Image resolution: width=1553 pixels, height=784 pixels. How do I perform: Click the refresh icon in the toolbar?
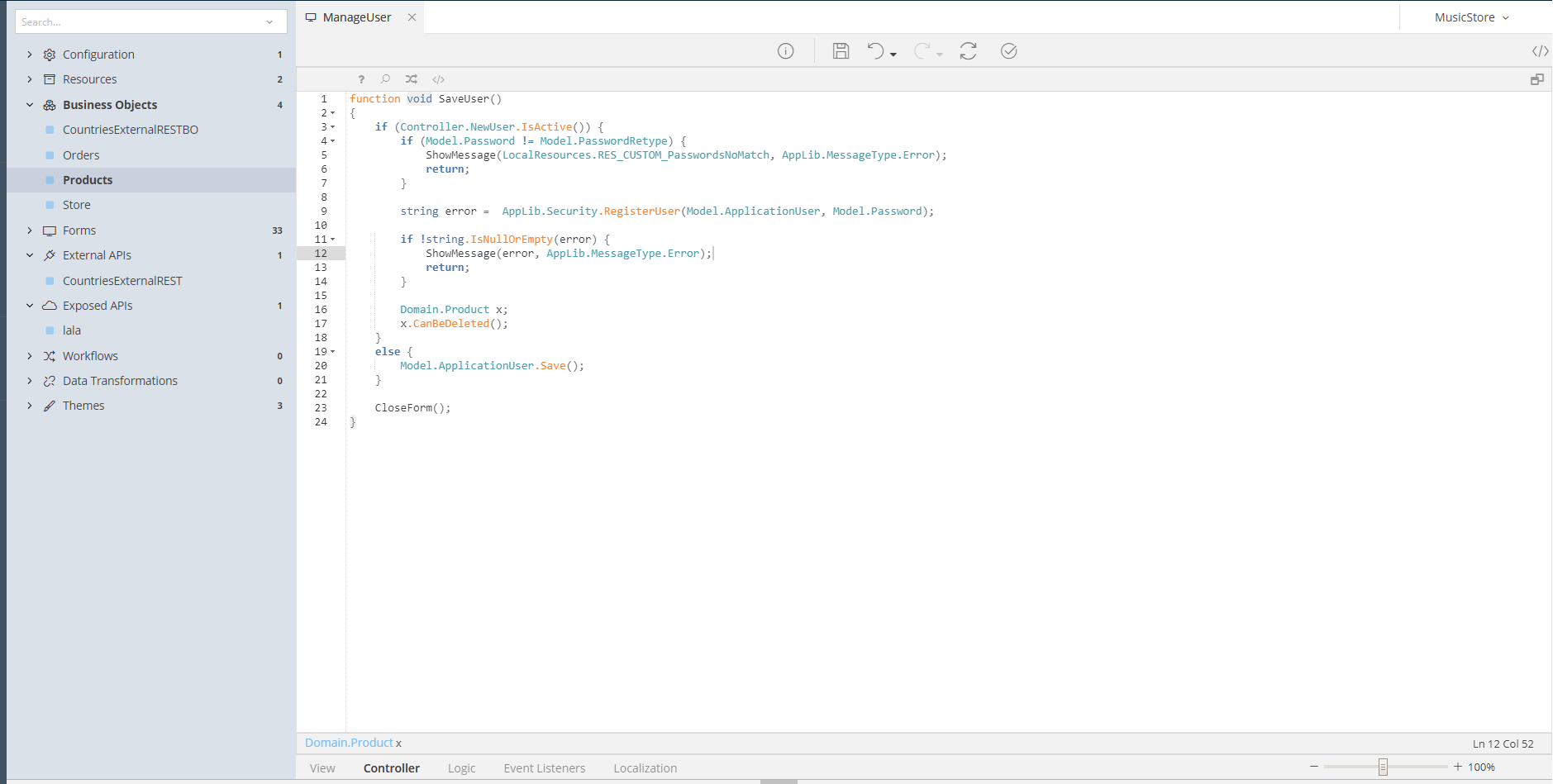point(968,51)
